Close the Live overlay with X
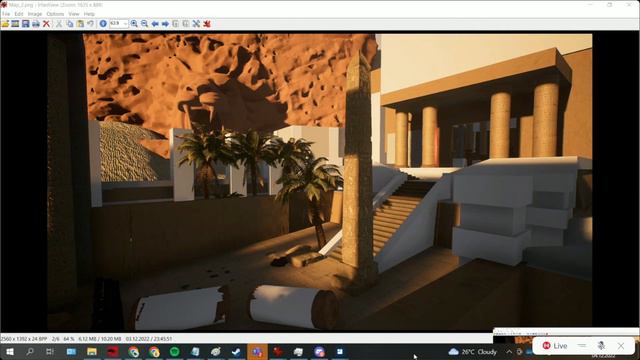 [x=621, y=346]
